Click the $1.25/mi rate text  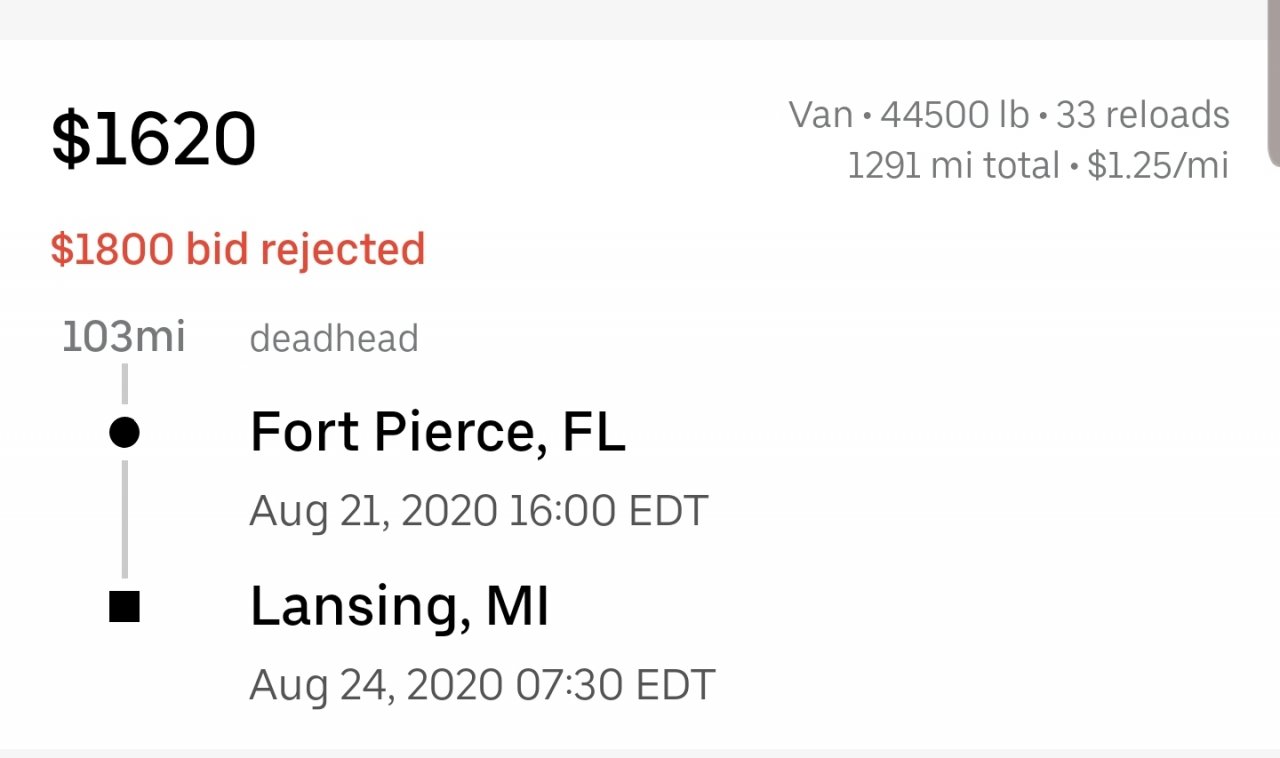(x=1158, y=165)
